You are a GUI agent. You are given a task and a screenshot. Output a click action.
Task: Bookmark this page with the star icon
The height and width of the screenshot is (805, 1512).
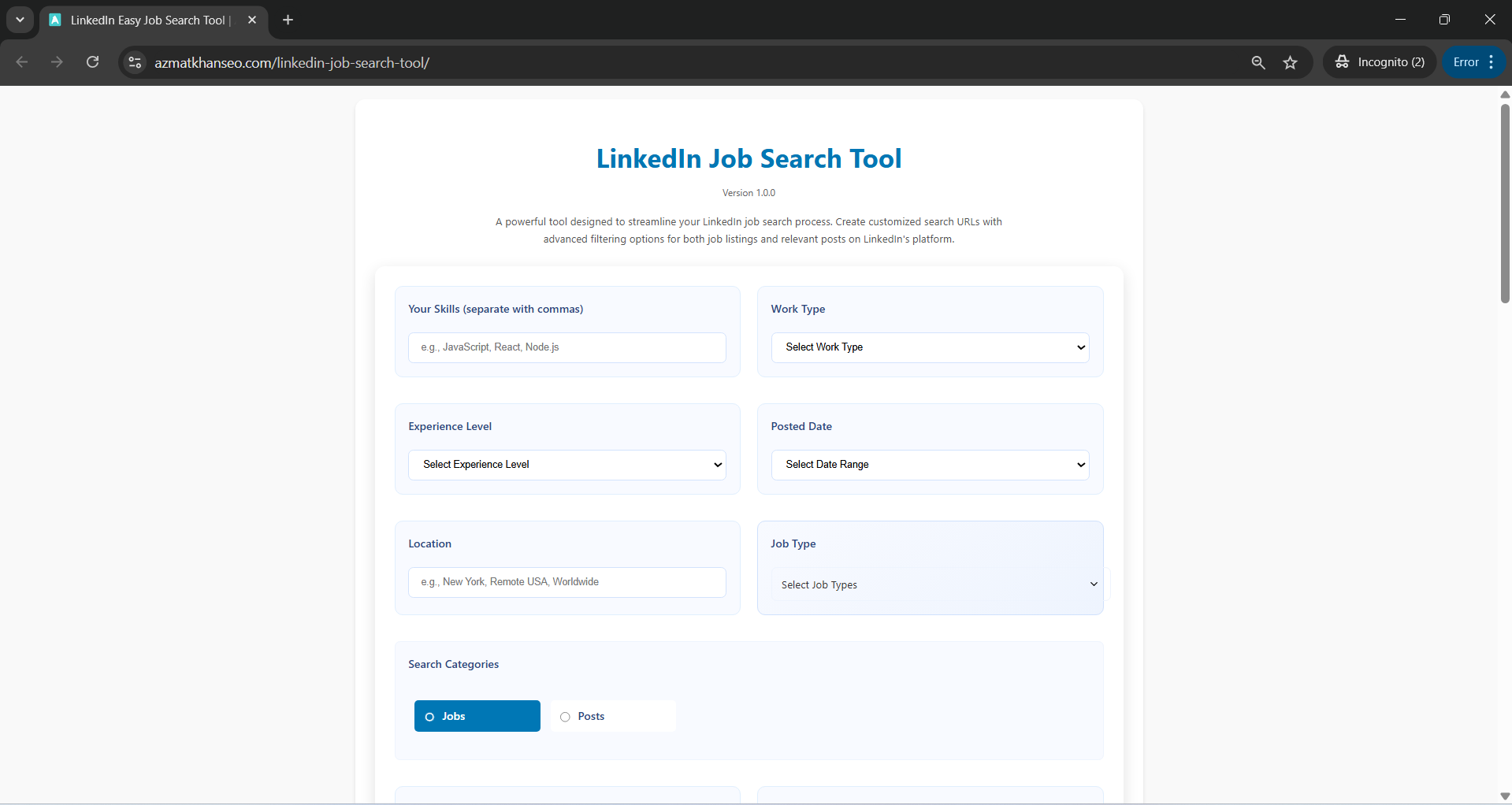coord(1290,62)
